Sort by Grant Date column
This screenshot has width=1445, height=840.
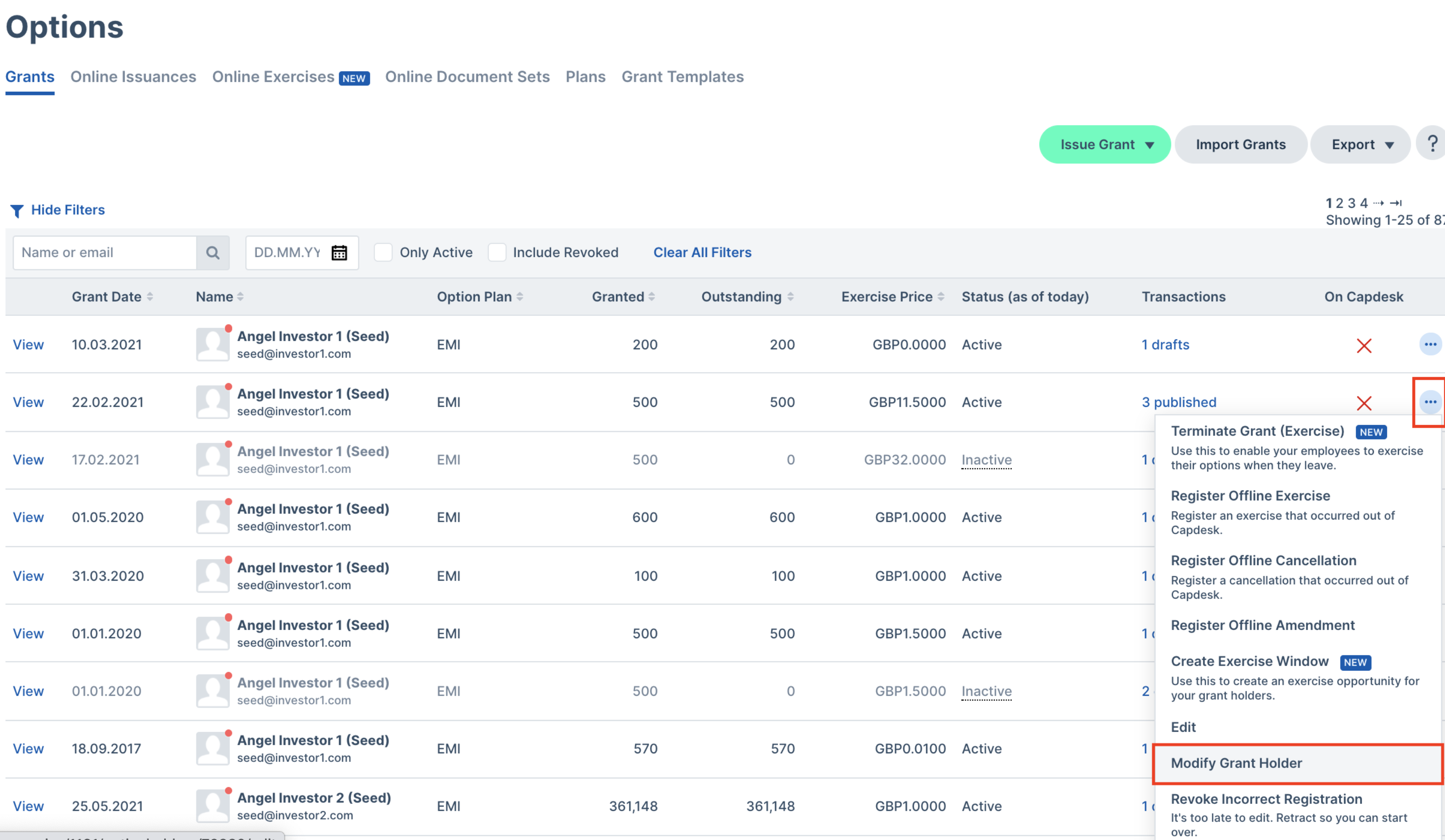pyautogui.click(x=150, y=296)
